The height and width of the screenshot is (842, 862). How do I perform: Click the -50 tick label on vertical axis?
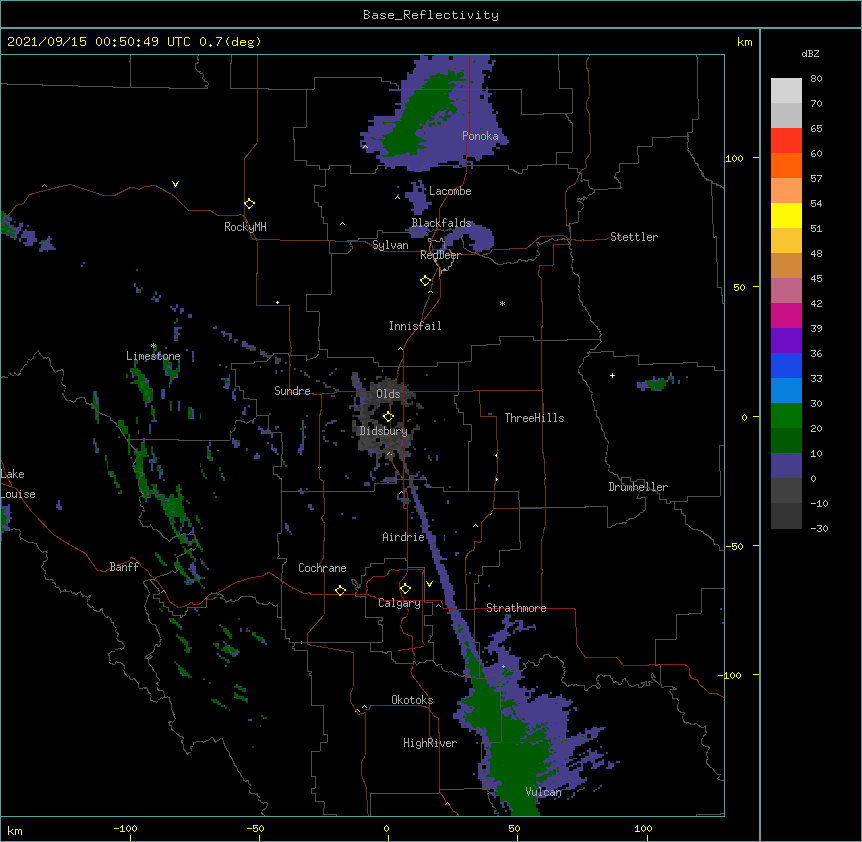(734, 546)
